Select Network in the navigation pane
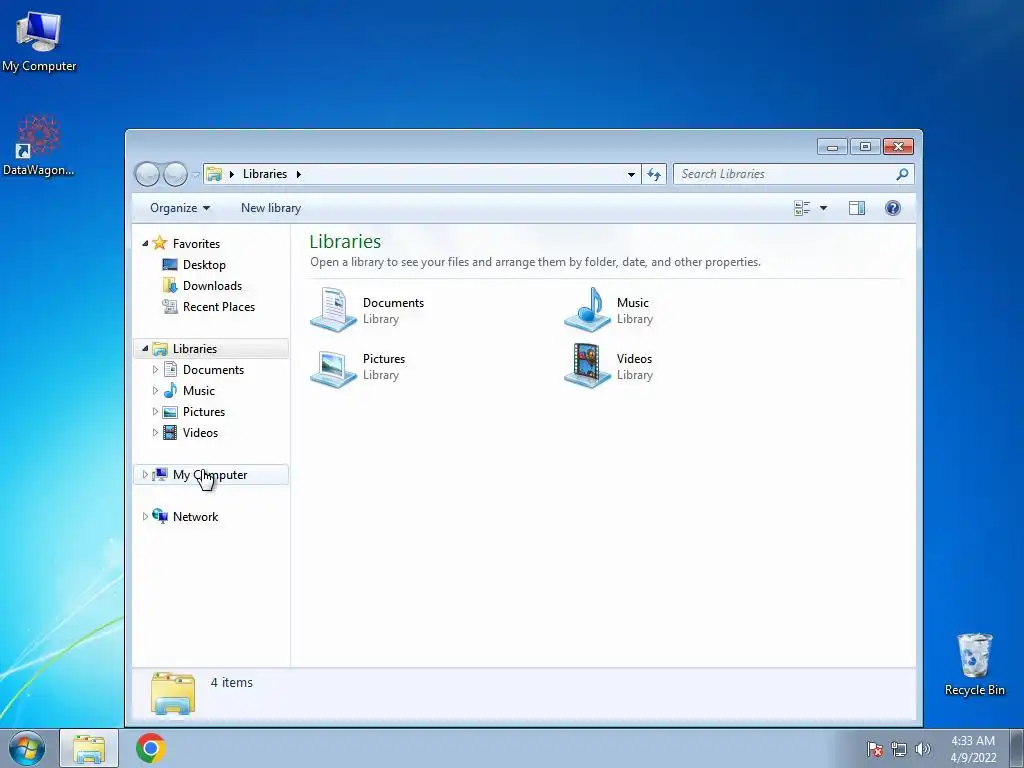 (195, 517)
